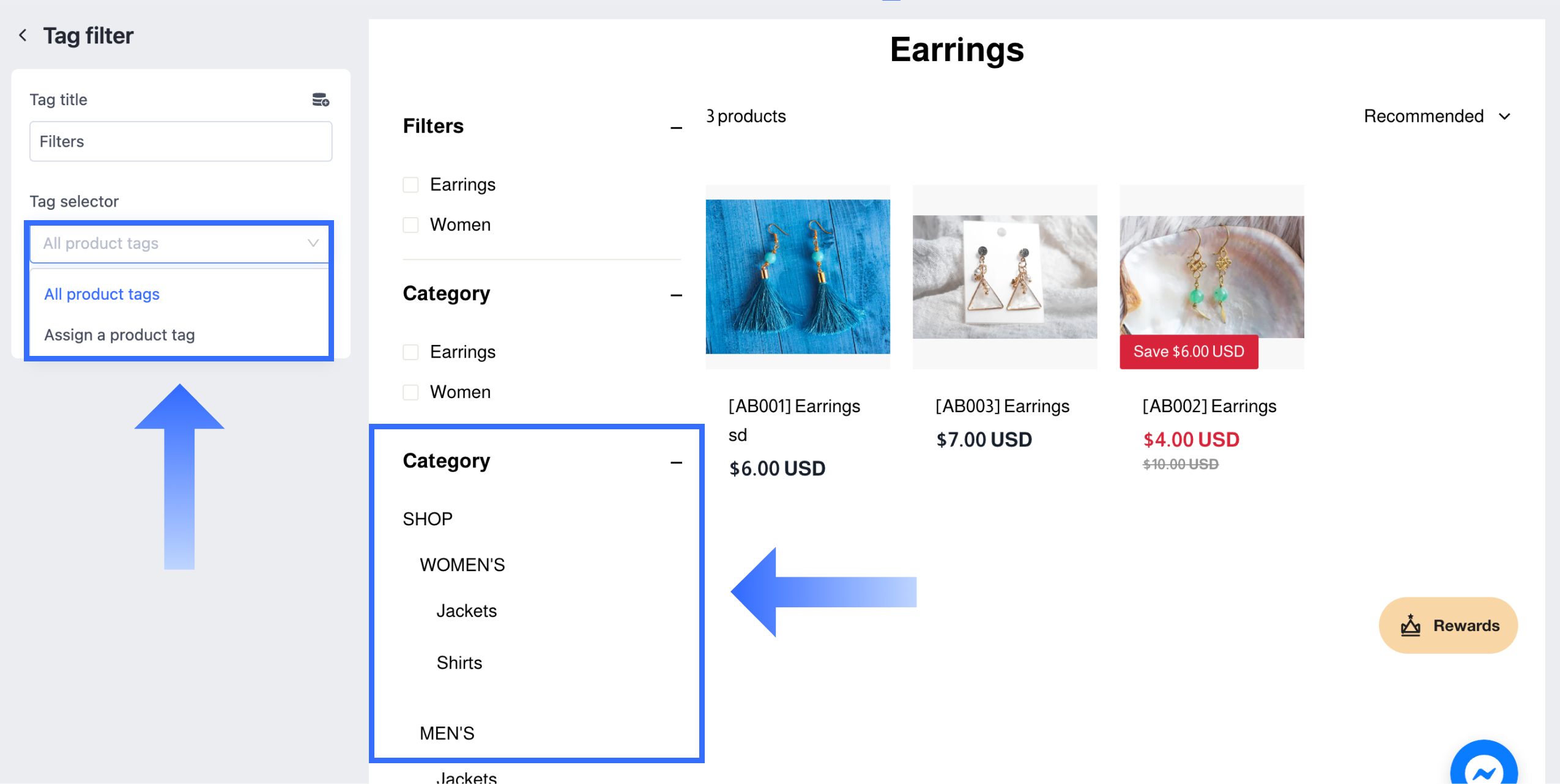Click the data source icon next to Tag title
Viewport: 1560px width, 784px height.
[x=321, y=100]
